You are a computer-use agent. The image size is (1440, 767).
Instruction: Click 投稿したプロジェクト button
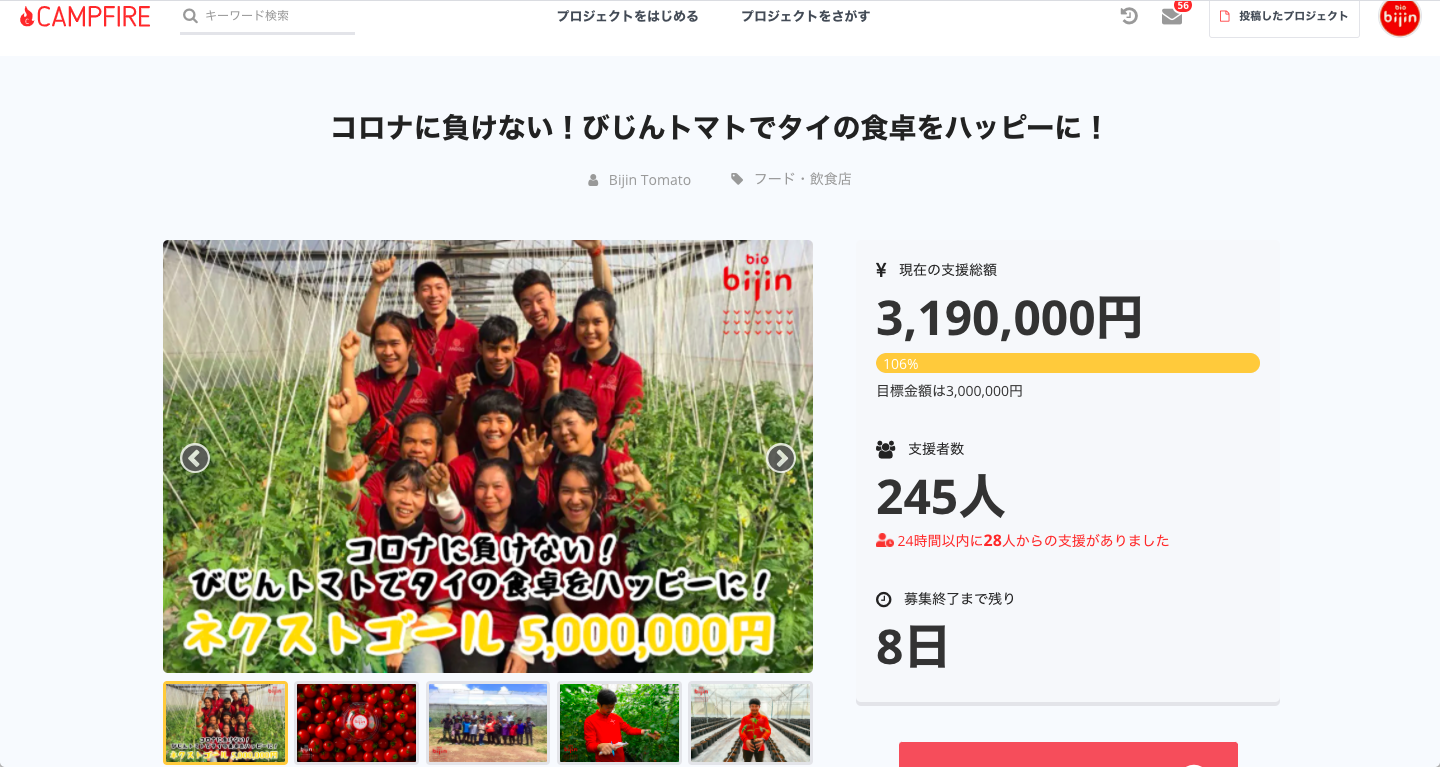click(1284, 17)
